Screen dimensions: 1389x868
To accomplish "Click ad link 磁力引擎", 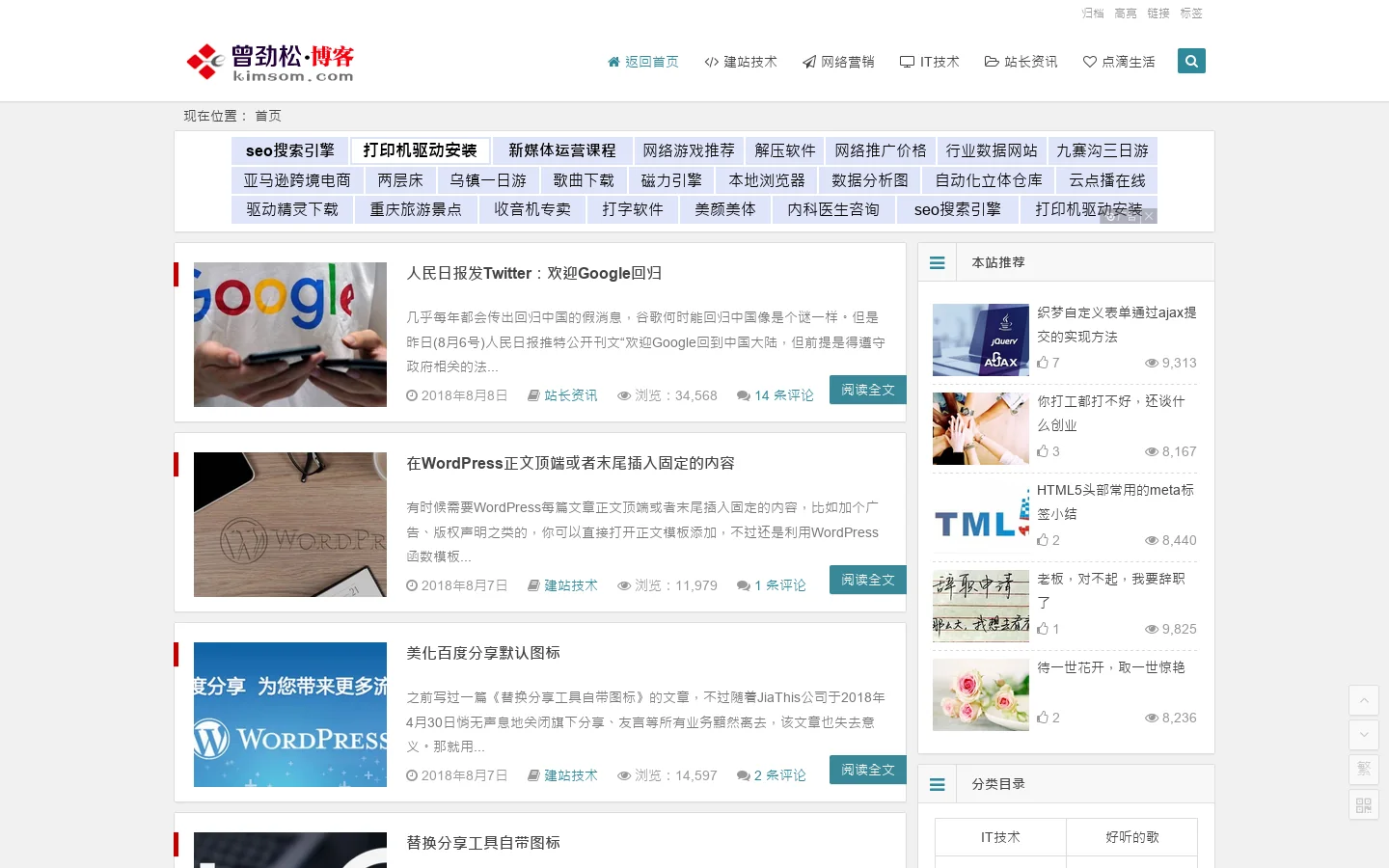I will (x=671, y=180).
